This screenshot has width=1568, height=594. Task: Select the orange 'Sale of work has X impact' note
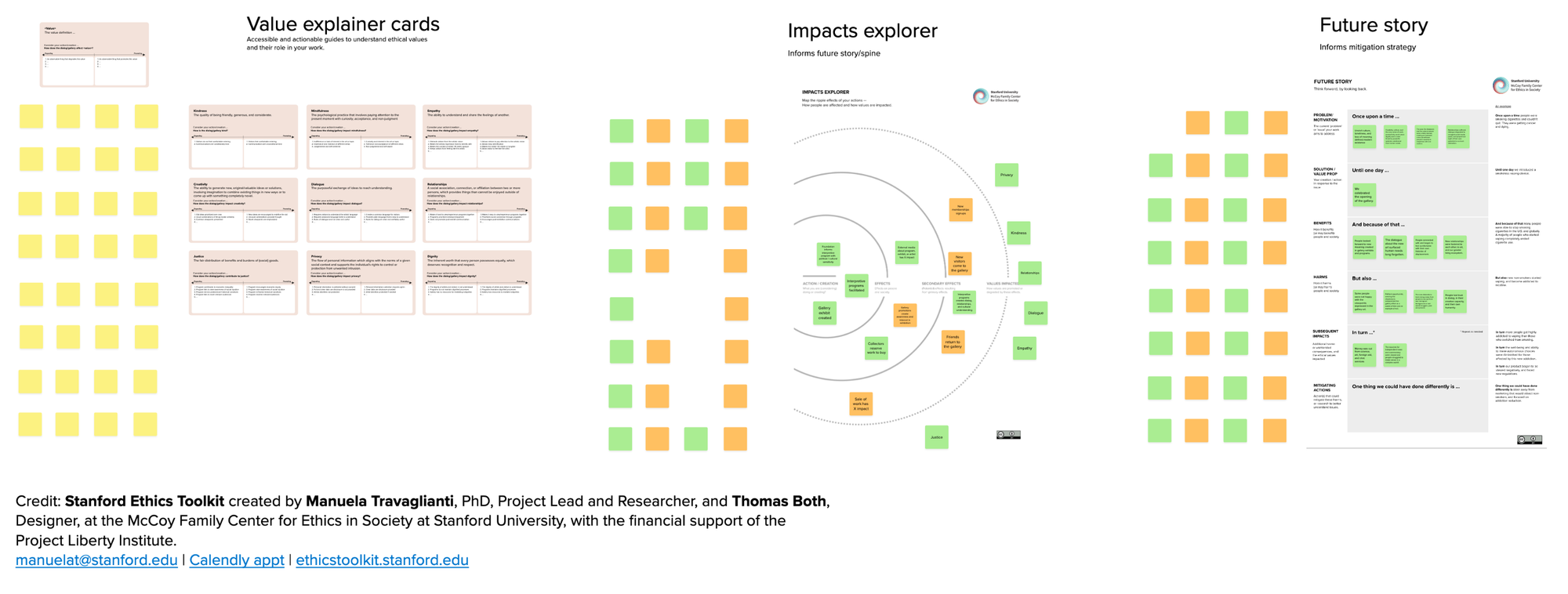coord(861,404)
